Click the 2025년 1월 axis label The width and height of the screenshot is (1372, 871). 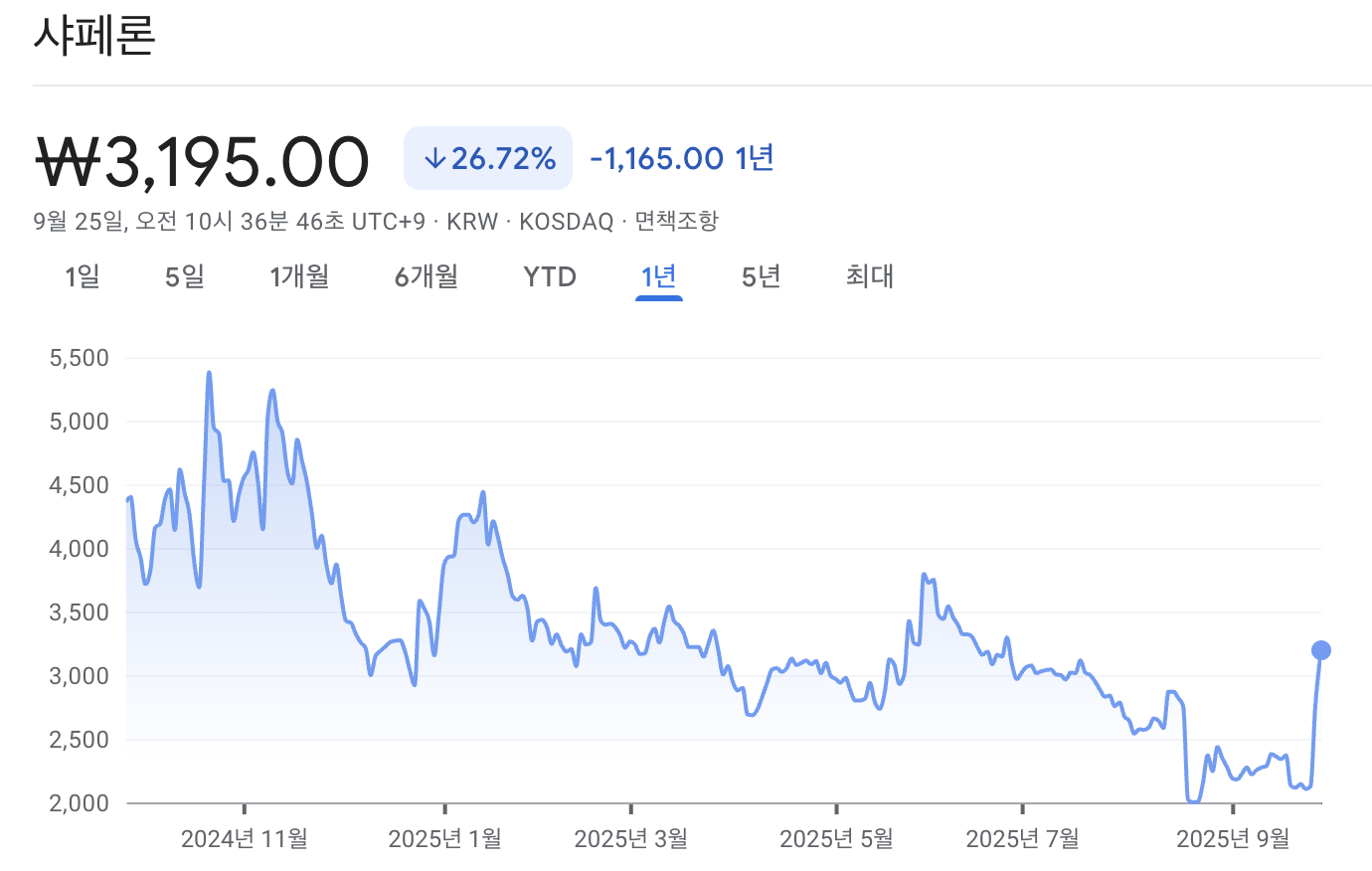443,838
